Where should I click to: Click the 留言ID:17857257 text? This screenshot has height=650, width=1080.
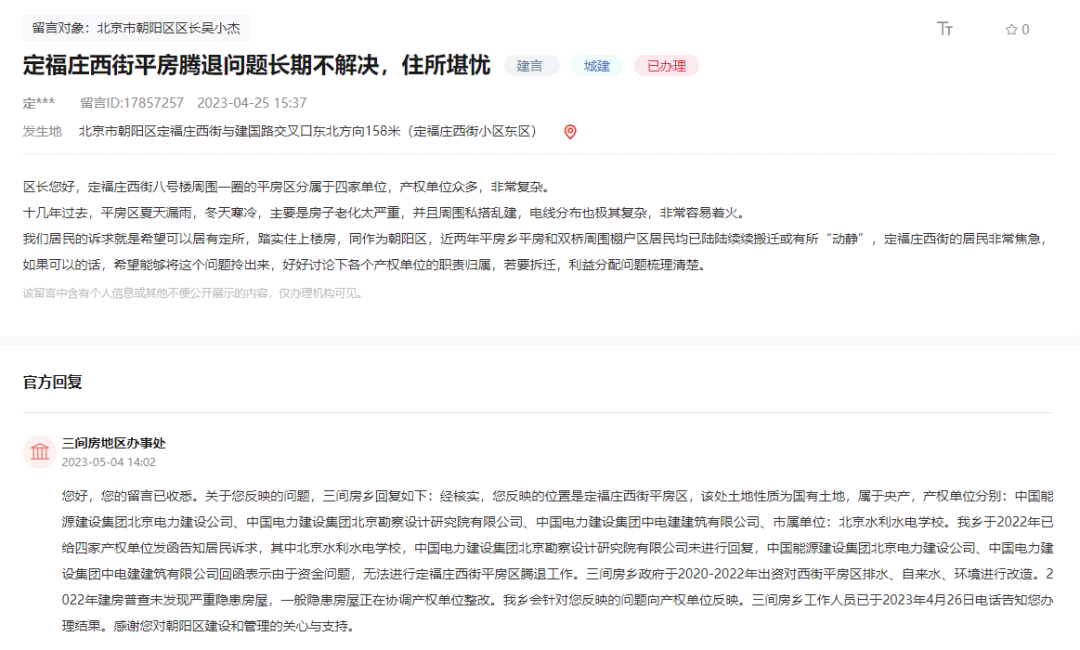[132, 103]
